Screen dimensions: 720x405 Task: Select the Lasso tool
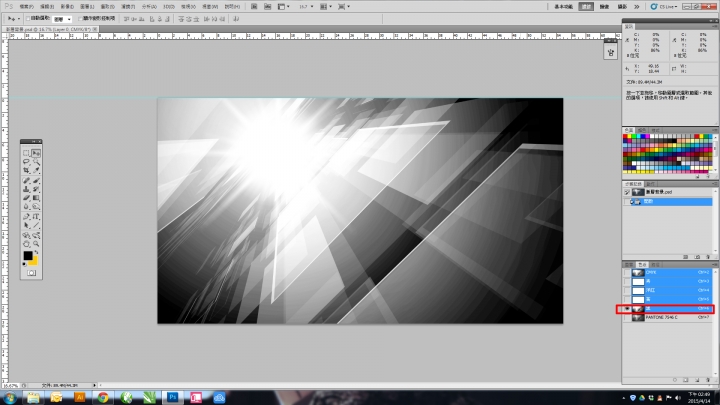[27, 162]
